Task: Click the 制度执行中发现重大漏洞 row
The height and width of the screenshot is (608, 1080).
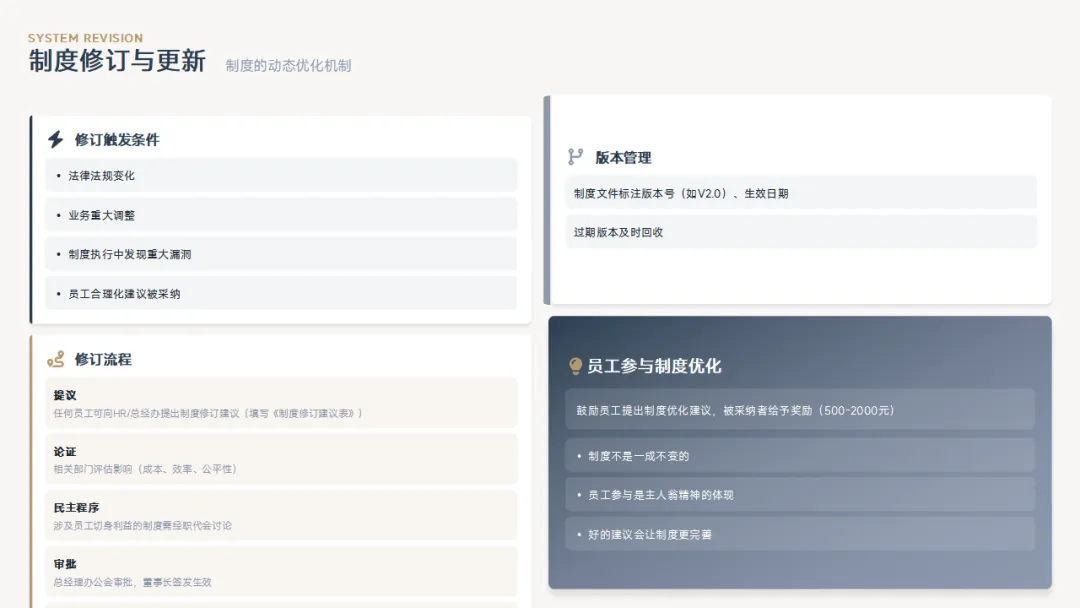Action: click(x=281, y=254)
